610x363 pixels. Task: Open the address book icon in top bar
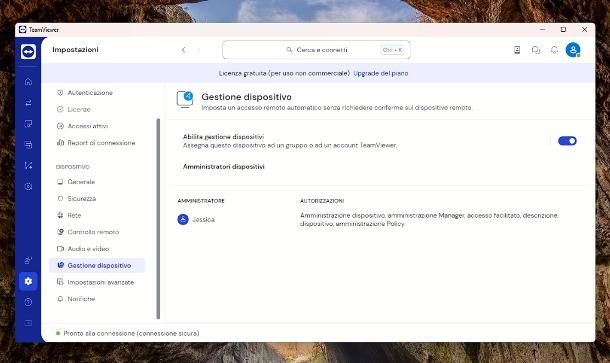517,50
